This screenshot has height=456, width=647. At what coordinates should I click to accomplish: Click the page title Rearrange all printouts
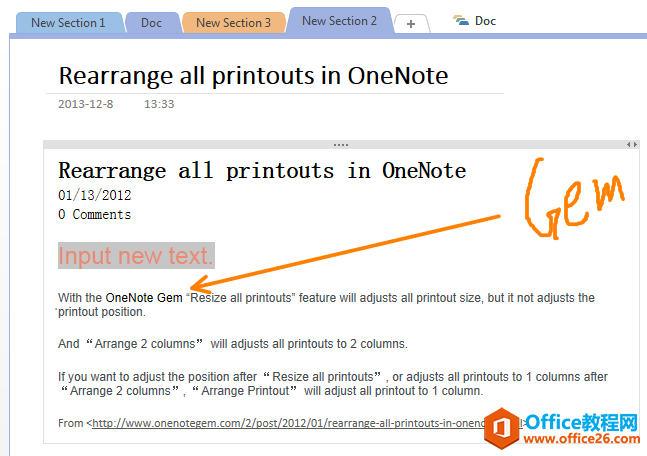(x=253, y=76)
